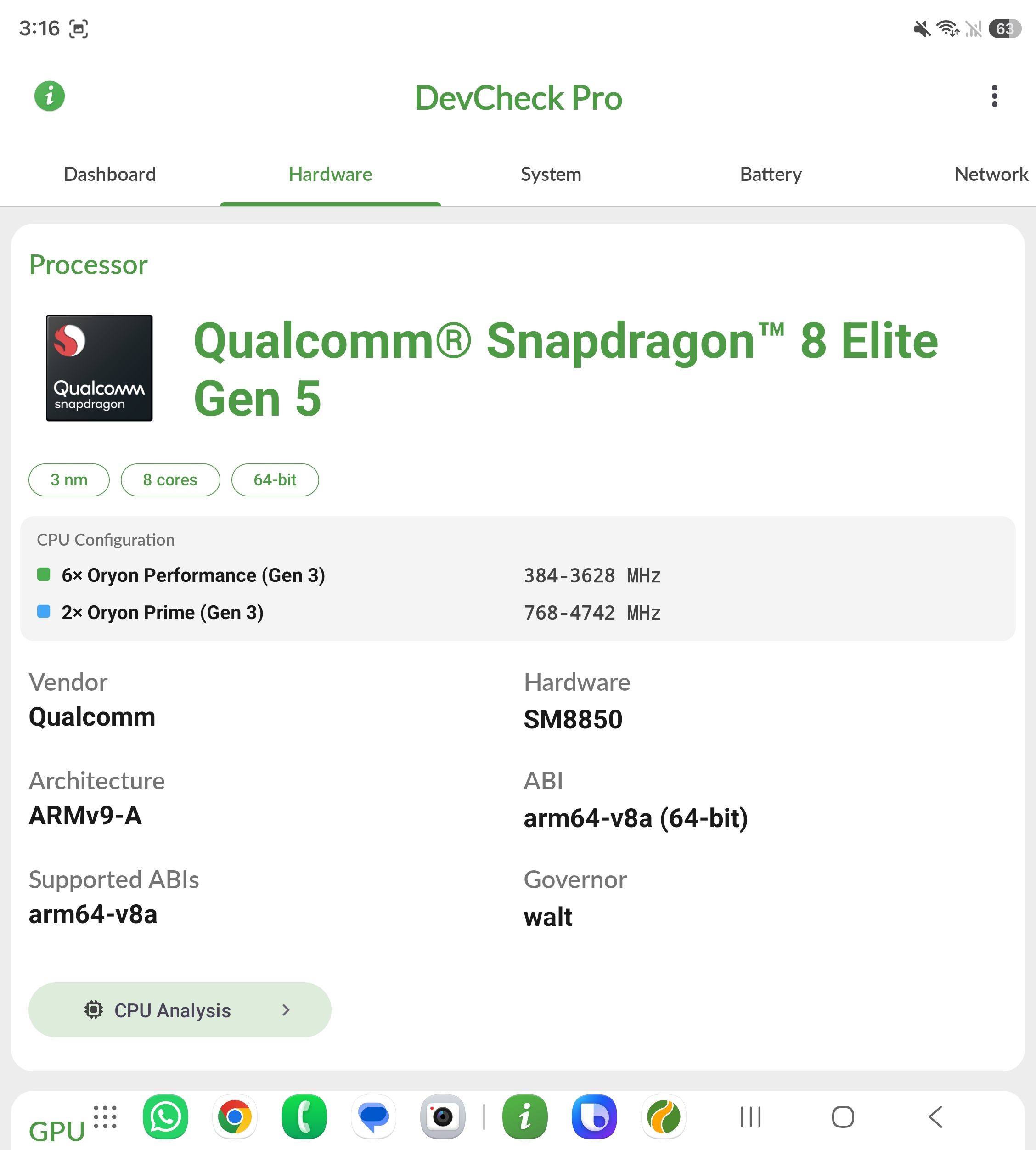
Task: Tap the screenshot notification icon
Action: [79, 28]
